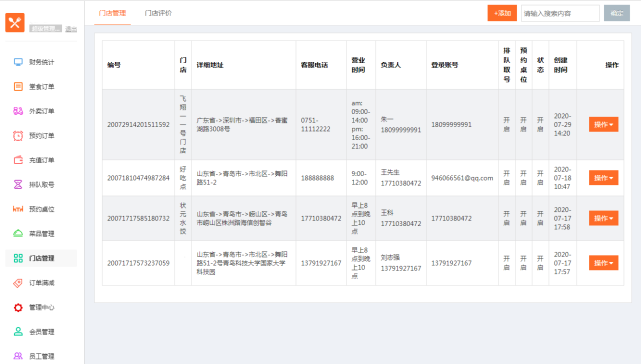641x364 pixels.
Task: Open 排队取号 hourglass icon in sidebar
Action: click(x=18, y=184)
